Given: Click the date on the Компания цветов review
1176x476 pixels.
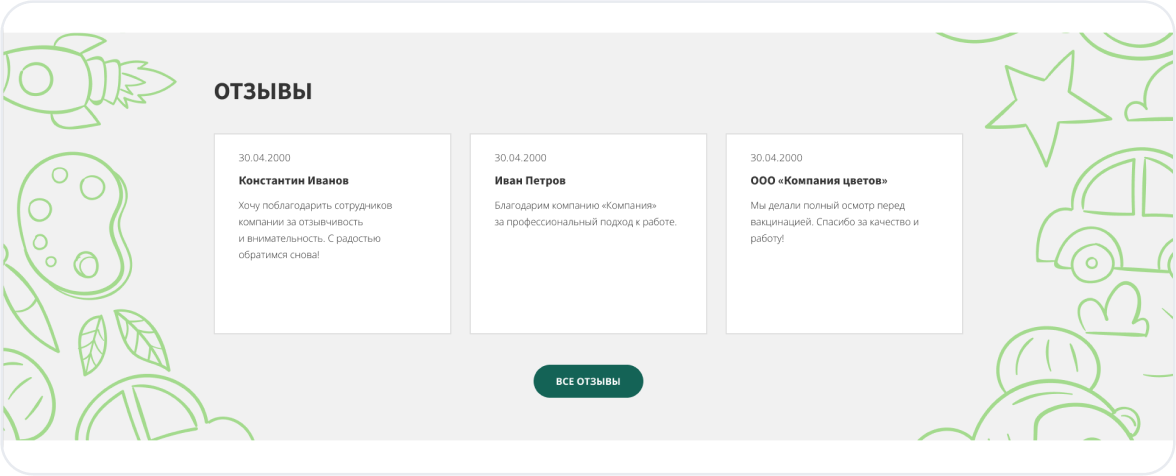Looking at the screenshot, I should 777,158.
